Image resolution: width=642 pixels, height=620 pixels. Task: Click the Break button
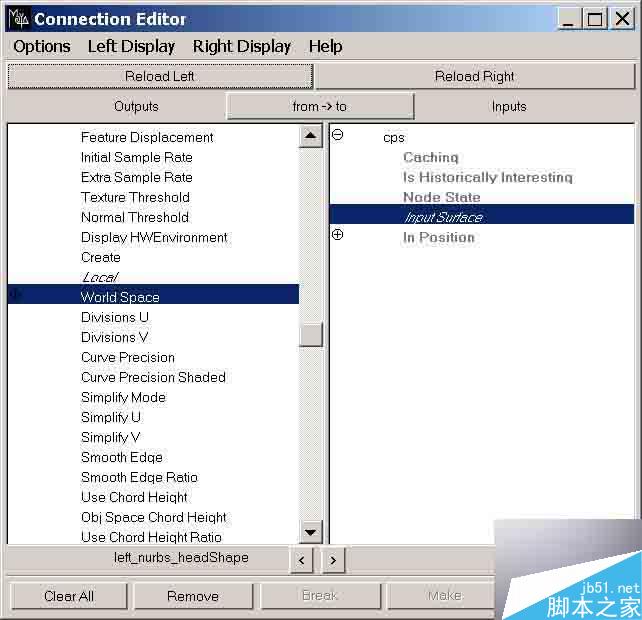pos(320,596)
